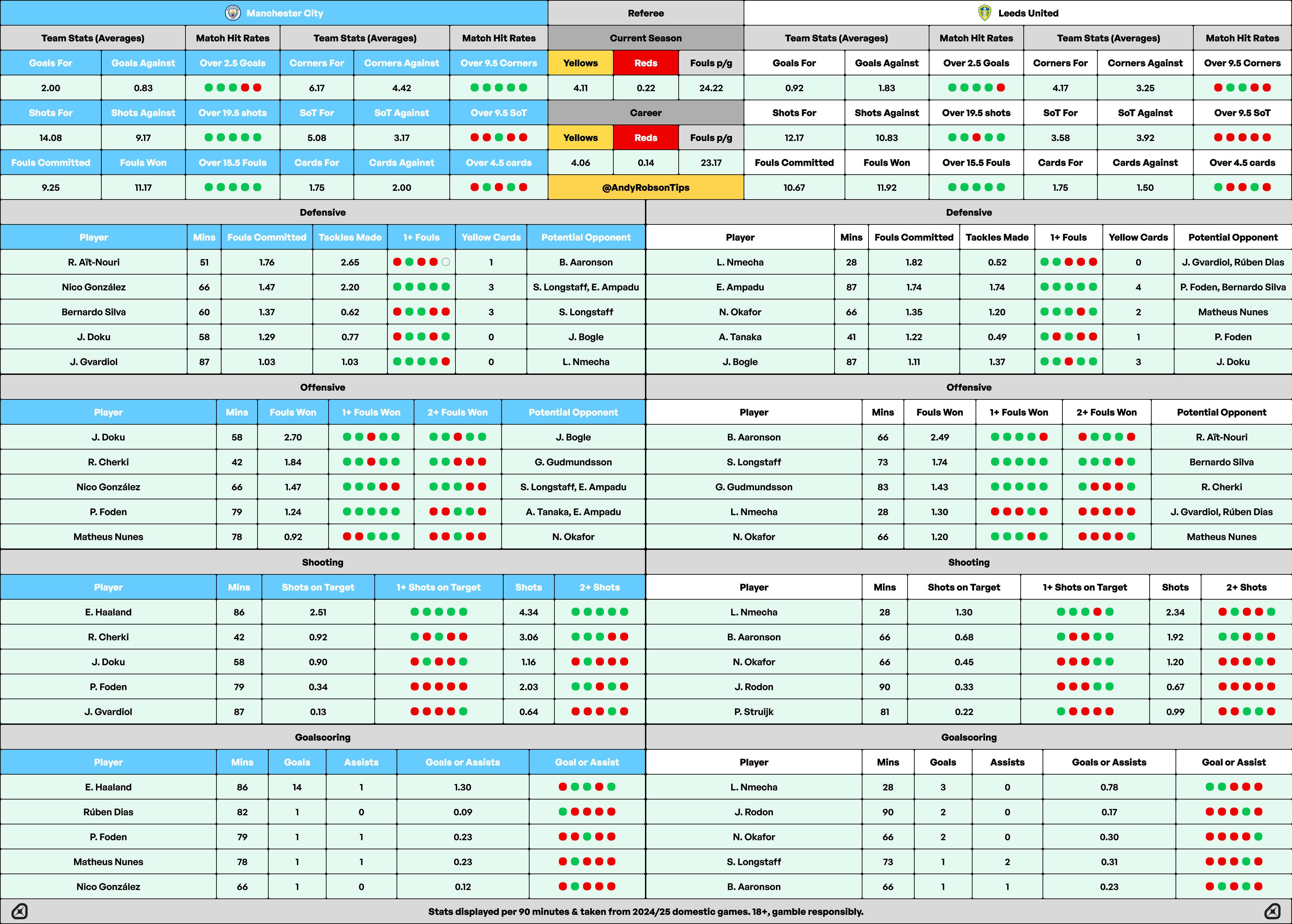The image size is (1292, 924).
Task: Open the @AndyRobsonTips handle link
Action: point(645,188)
